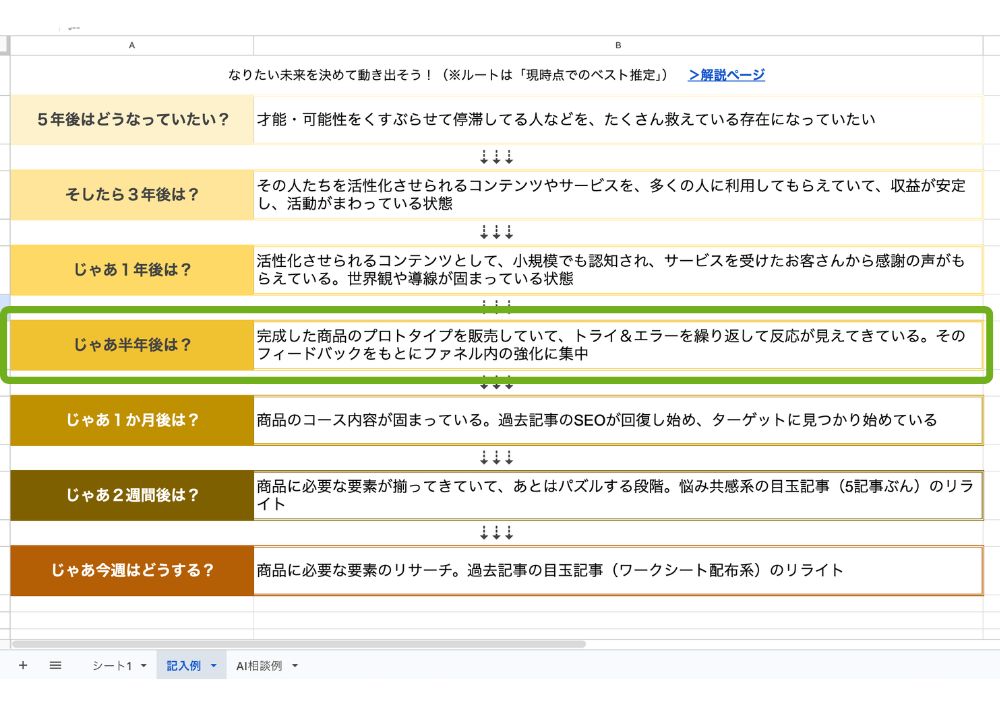Viewport: 1000px width, 707px height.
Task: Open the all sheets list icon
Action: [55, 666]
